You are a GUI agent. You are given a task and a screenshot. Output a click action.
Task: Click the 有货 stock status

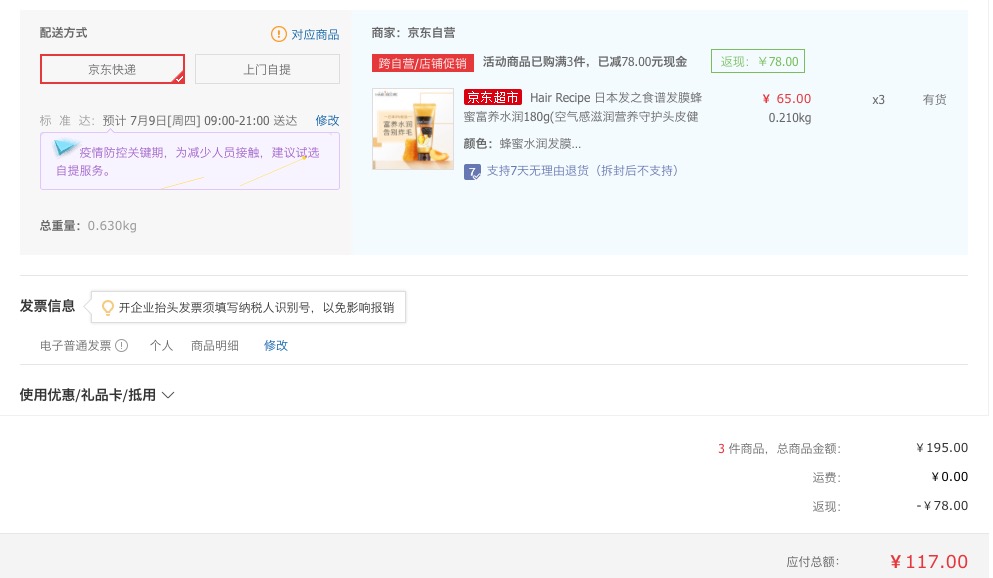point(934,99)
